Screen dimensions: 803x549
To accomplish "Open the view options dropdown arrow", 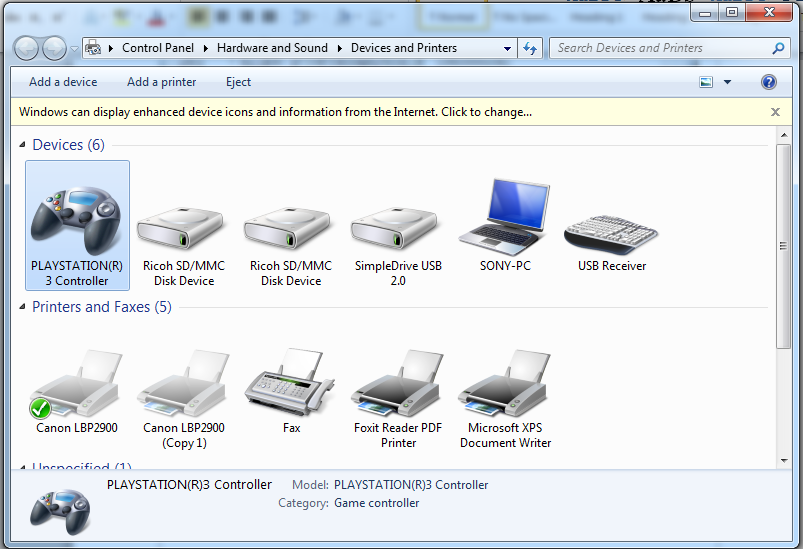I will tap(727, 82).
